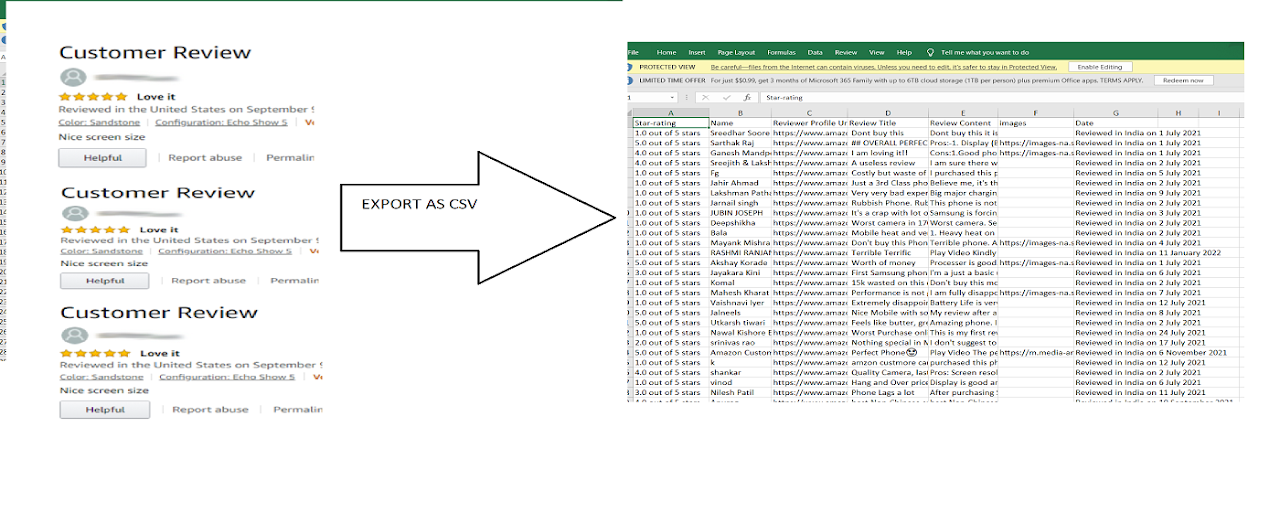Click Report abuse in the bottom review
This screenshot has height=512, width=1280.
pos(210,409)
